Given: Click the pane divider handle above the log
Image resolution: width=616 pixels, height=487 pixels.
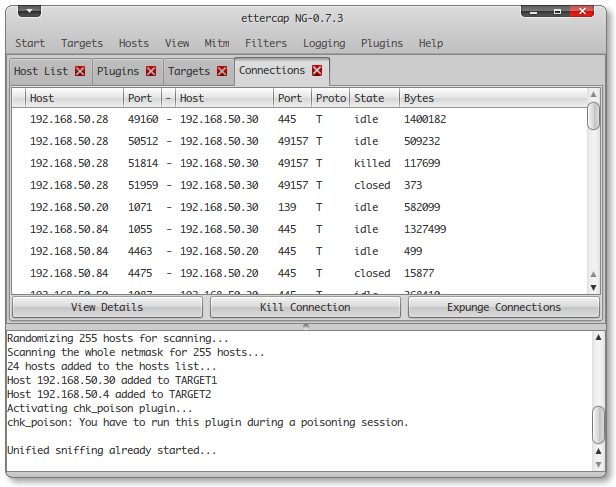Looking at the screenshot, I should [306, 326].
